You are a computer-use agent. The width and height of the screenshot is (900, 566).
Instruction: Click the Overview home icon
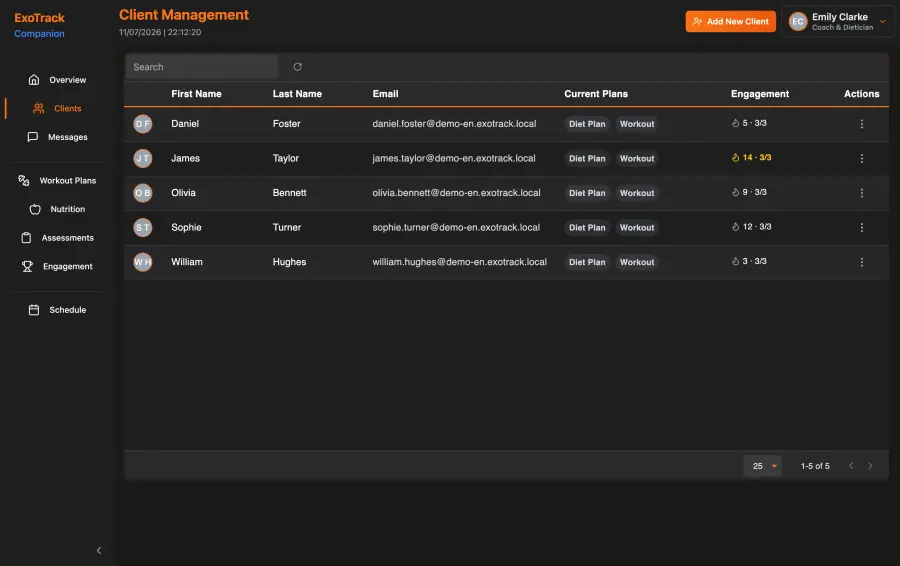point(34,80)
